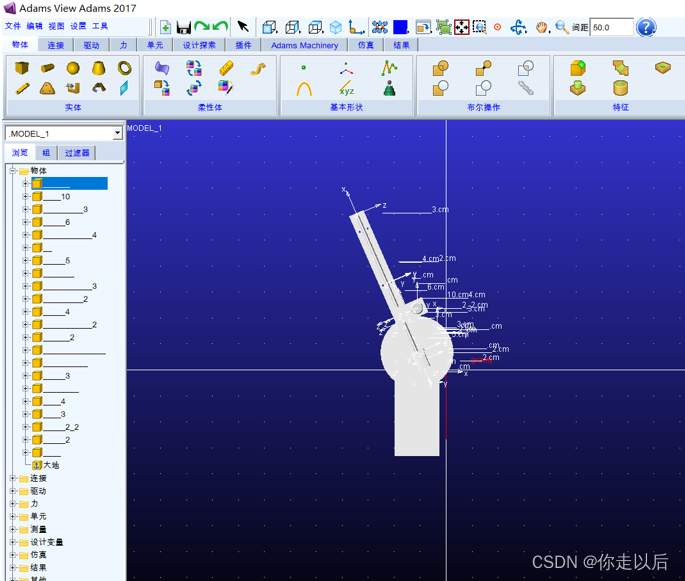Expand the 力 tree folder
Screen dimensions: 685x581
(x=13, y=504)
